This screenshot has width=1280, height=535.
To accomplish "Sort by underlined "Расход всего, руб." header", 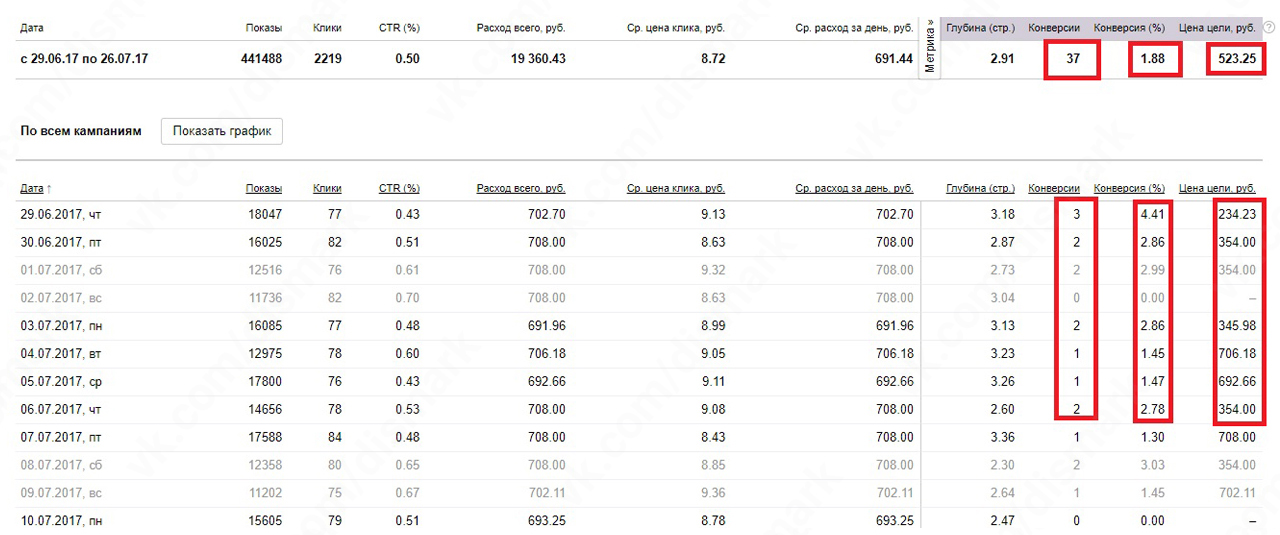I will pyautogui.click(x=521, y=188).
